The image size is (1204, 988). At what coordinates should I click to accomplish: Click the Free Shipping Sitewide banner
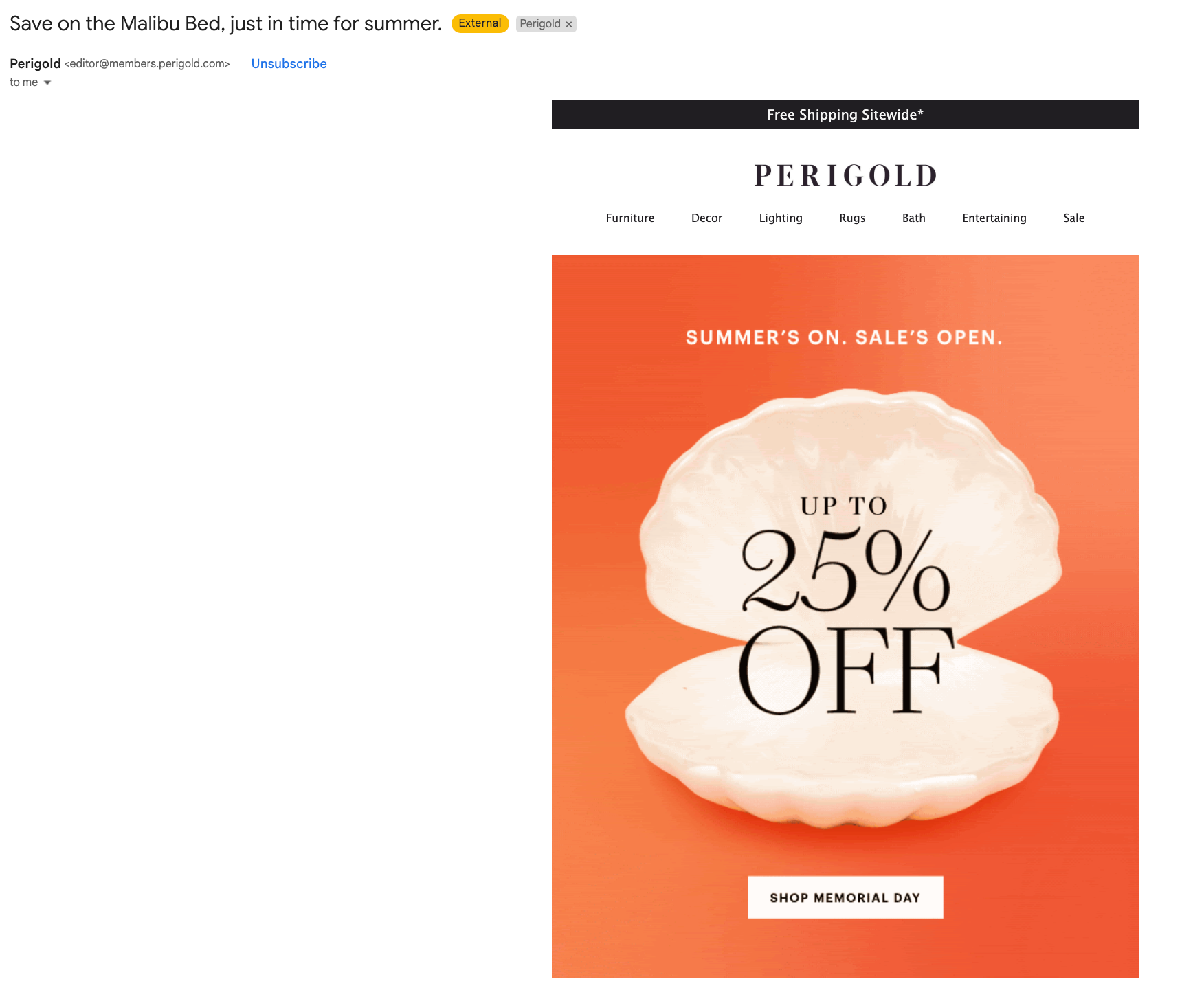point(845,115)
